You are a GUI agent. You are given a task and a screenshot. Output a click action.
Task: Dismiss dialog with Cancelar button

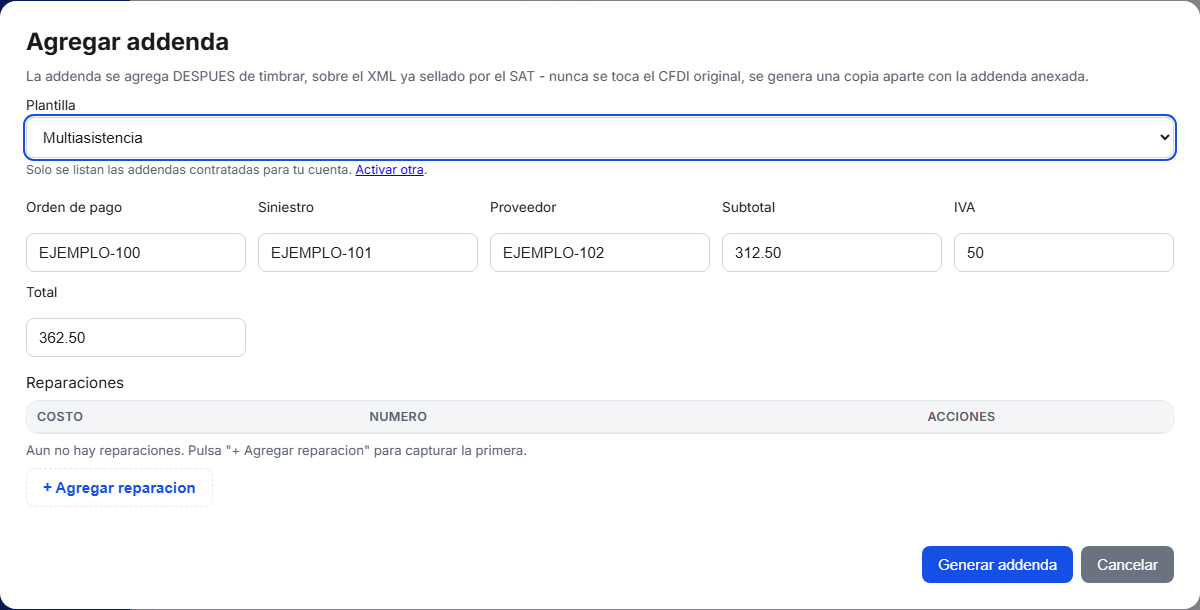coord(1127,565)
